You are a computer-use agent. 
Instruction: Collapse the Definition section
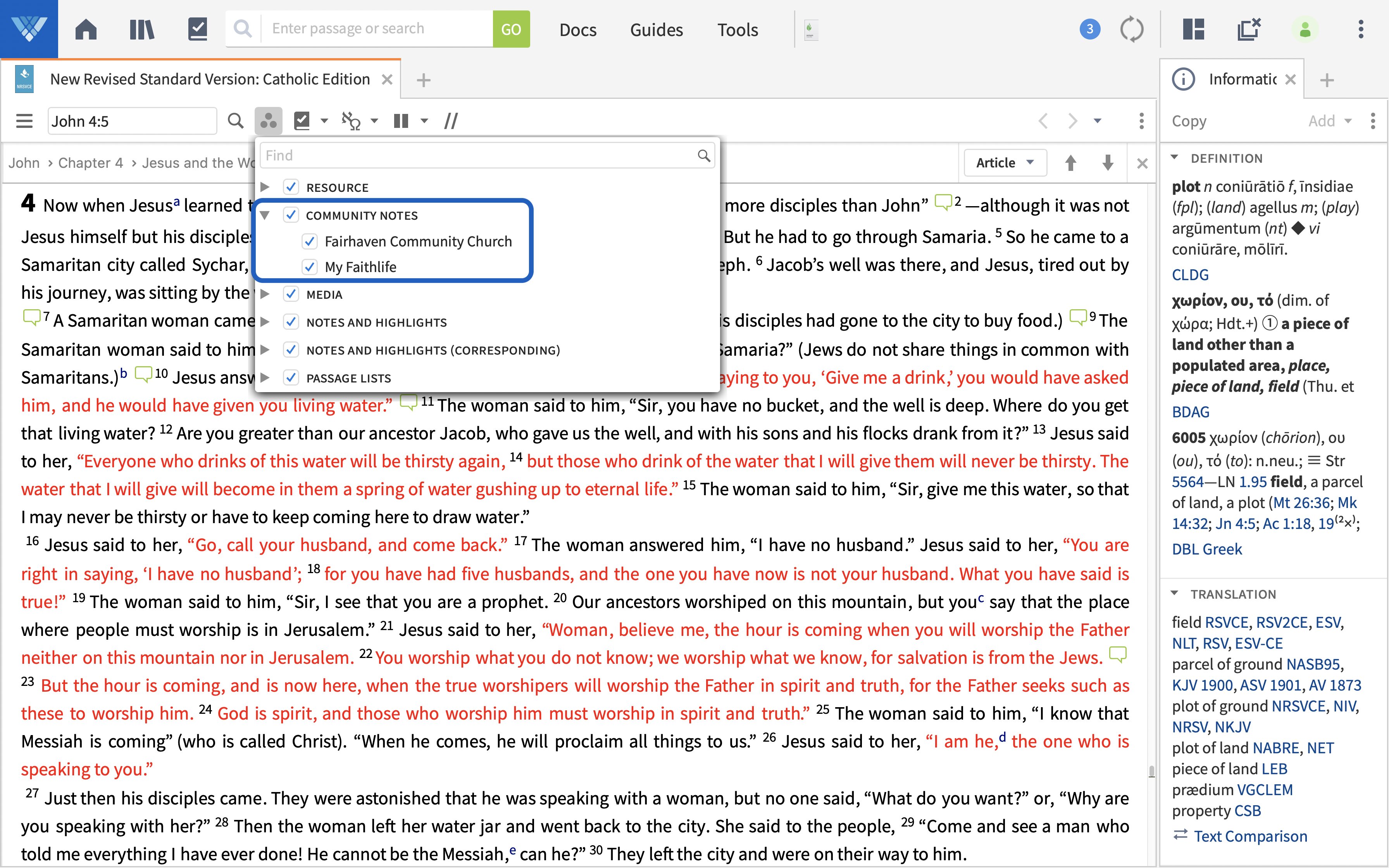tap(1174, 158)
